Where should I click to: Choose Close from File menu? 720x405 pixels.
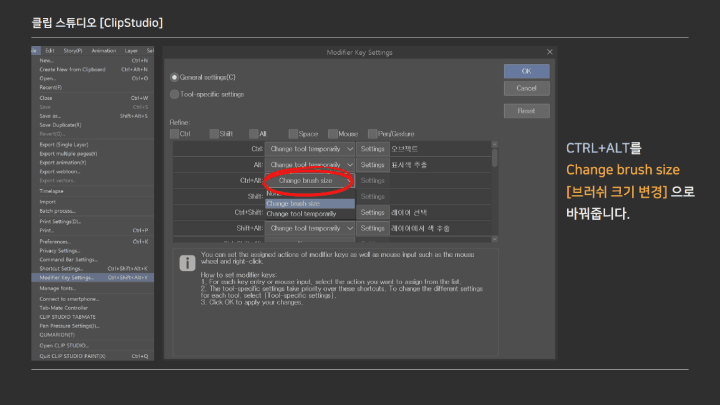(x=93, y=98)
